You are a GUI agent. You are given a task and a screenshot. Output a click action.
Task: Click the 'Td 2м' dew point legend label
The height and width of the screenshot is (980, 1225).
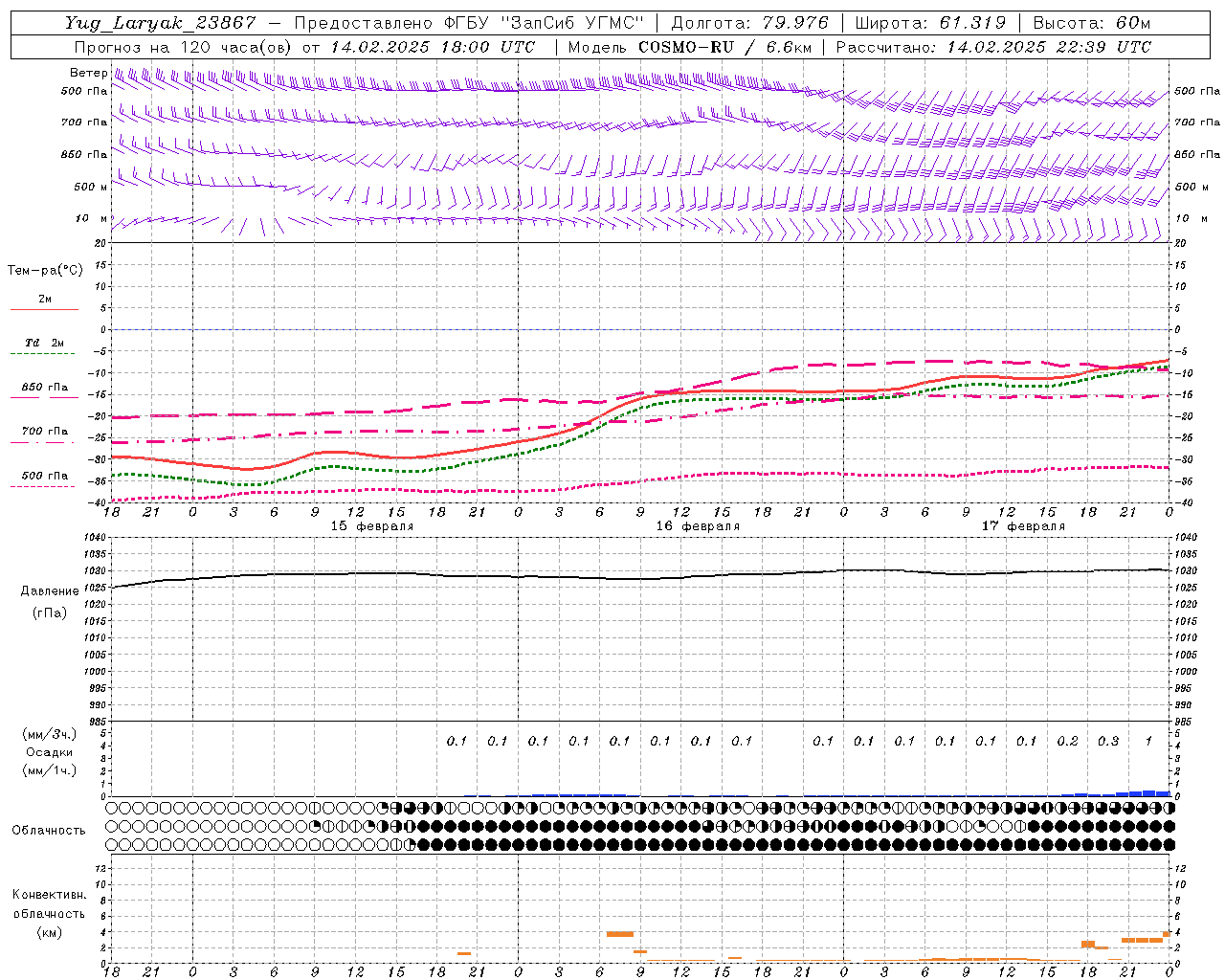click(x=45, y=343)
